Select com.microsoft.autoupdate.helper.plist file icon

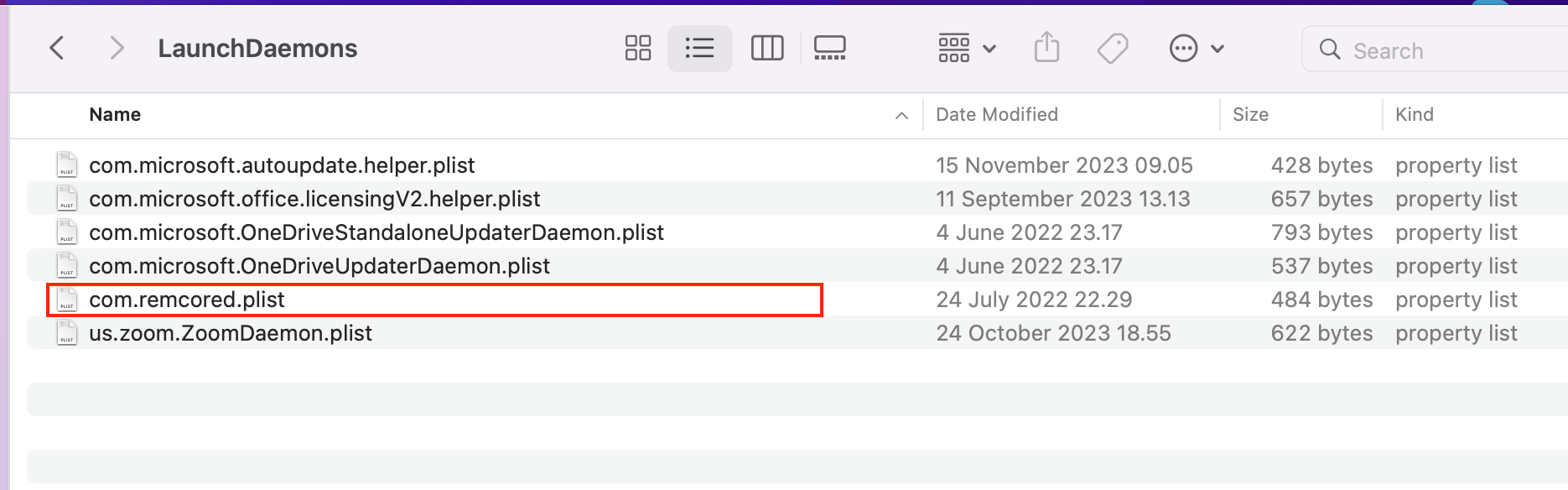point(67,165)
